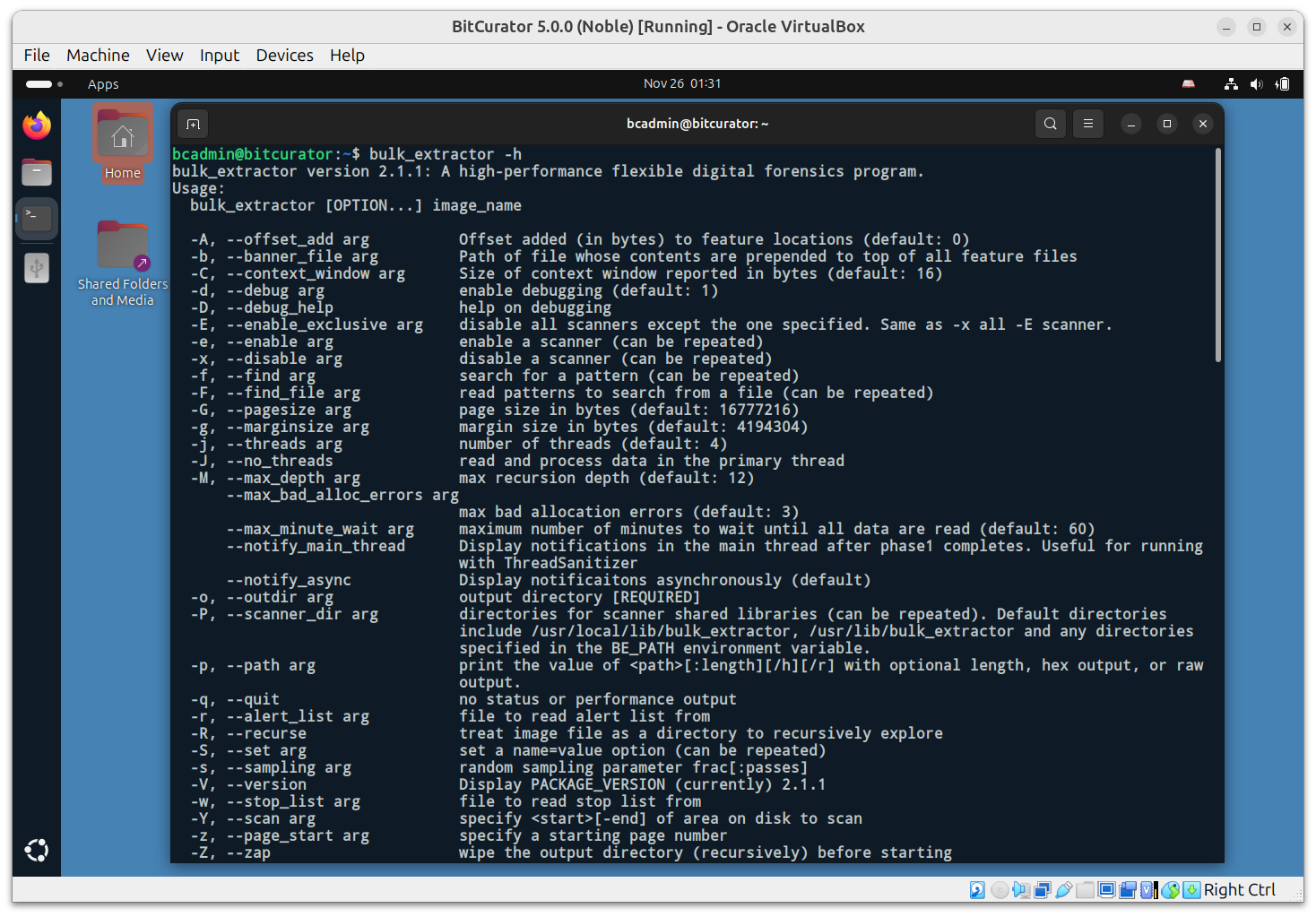Click the VirtualBox optical disc status icon
The width and height of the screenshot is (1316, 917).
tap(1000, 889)
